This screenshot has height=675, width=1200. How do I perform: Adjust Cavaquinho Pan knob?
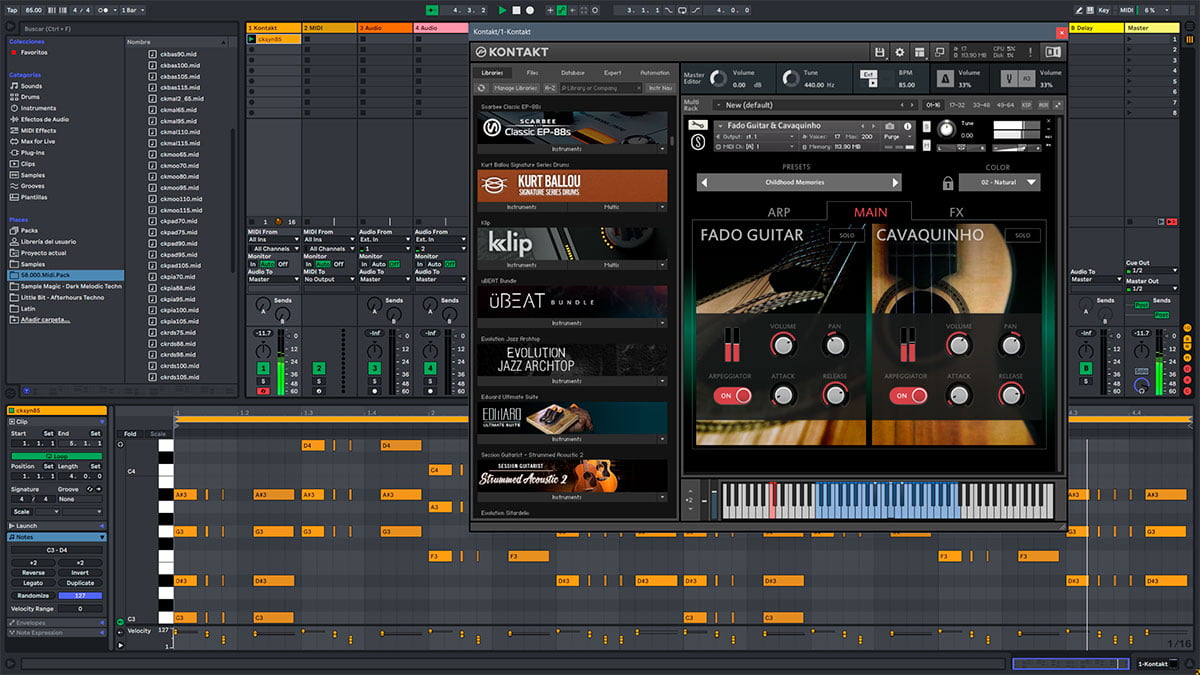pos(1010,346)
